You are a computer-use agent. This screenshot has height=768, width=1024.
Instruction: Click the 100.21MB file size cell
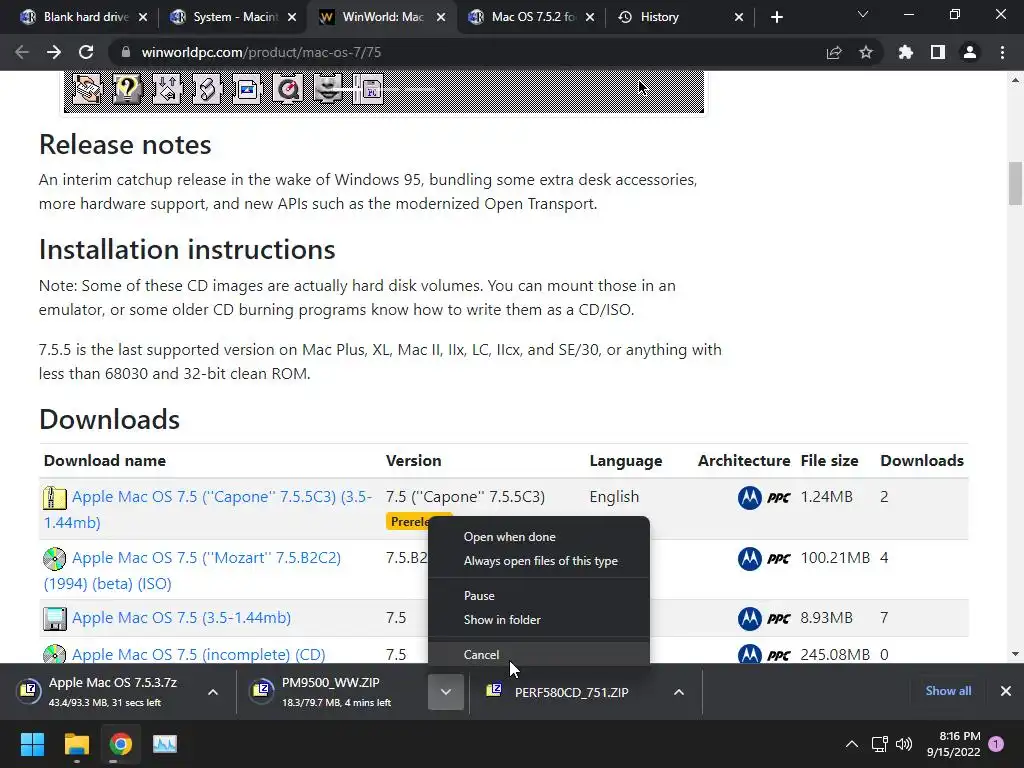pyautogui.click(x=835, y=558)
